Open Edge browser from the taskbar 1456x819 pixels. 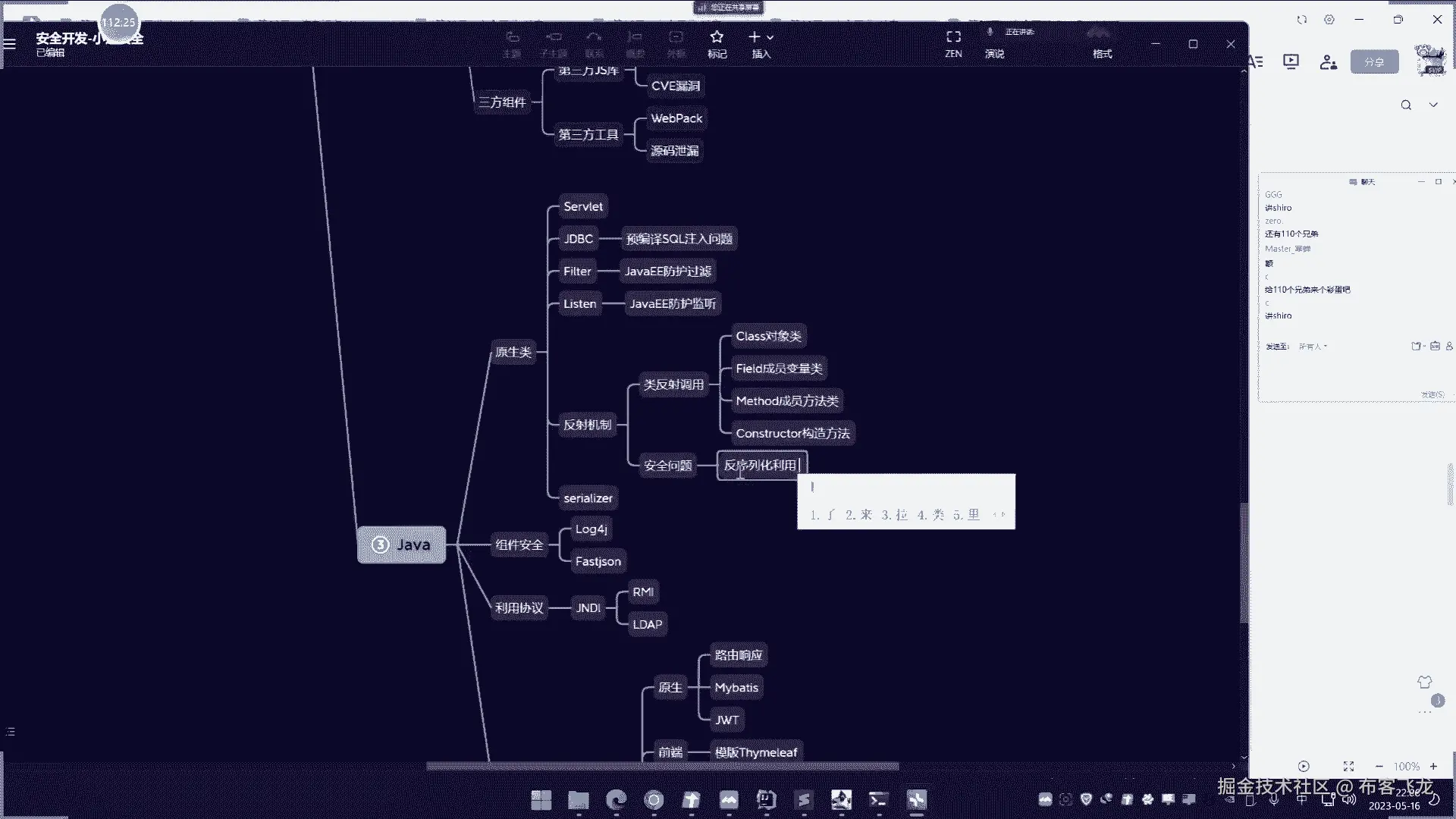(617, 799)
